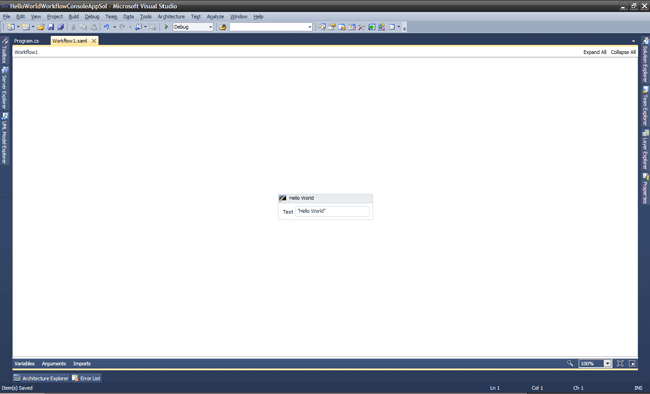Expand the Navigate Backward dropdown arrow
This screenshot has width=650, height=394.
tap(145, 27)
